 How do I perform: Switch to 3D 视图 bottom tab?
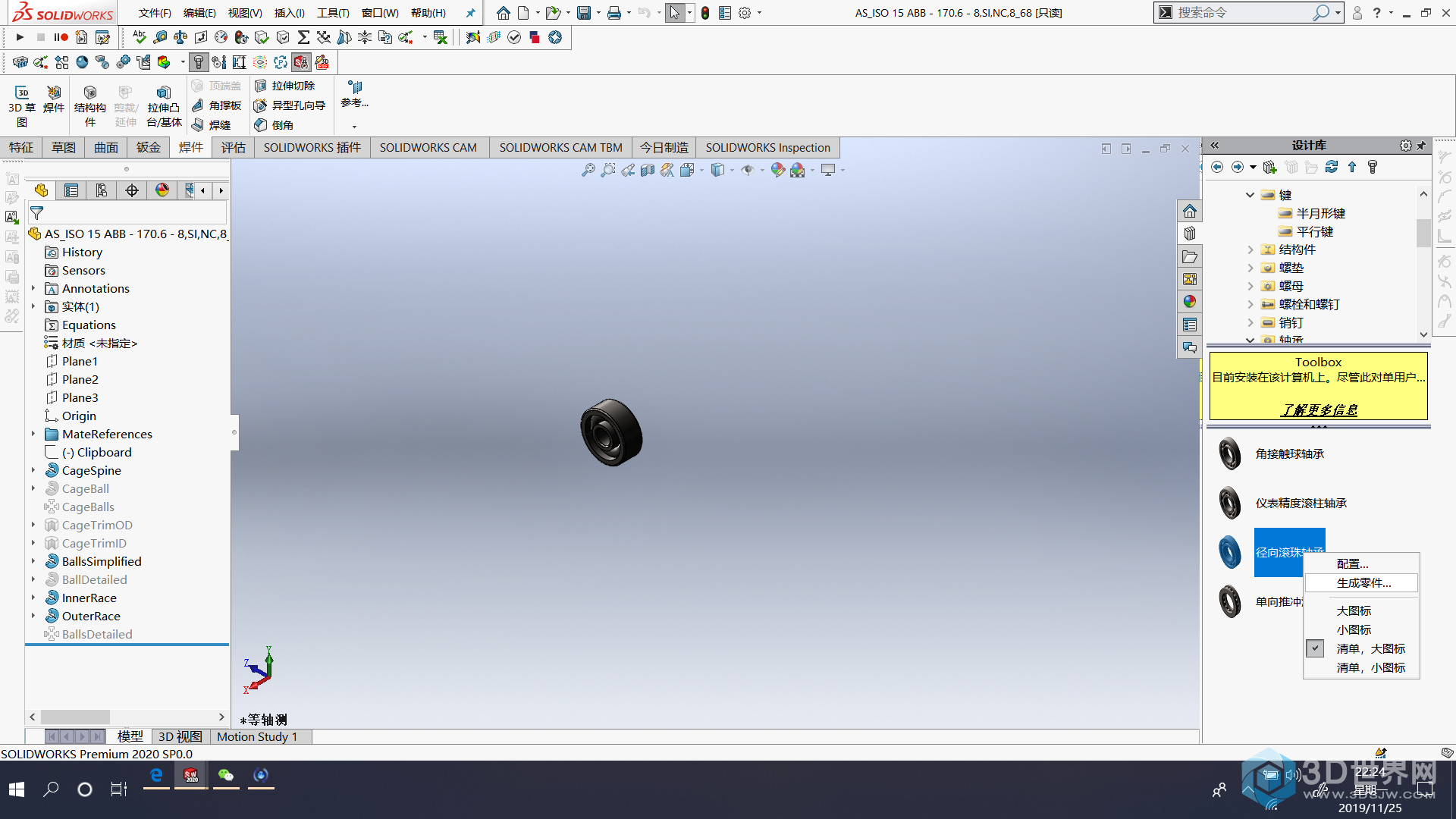click(x=180, y=736)
